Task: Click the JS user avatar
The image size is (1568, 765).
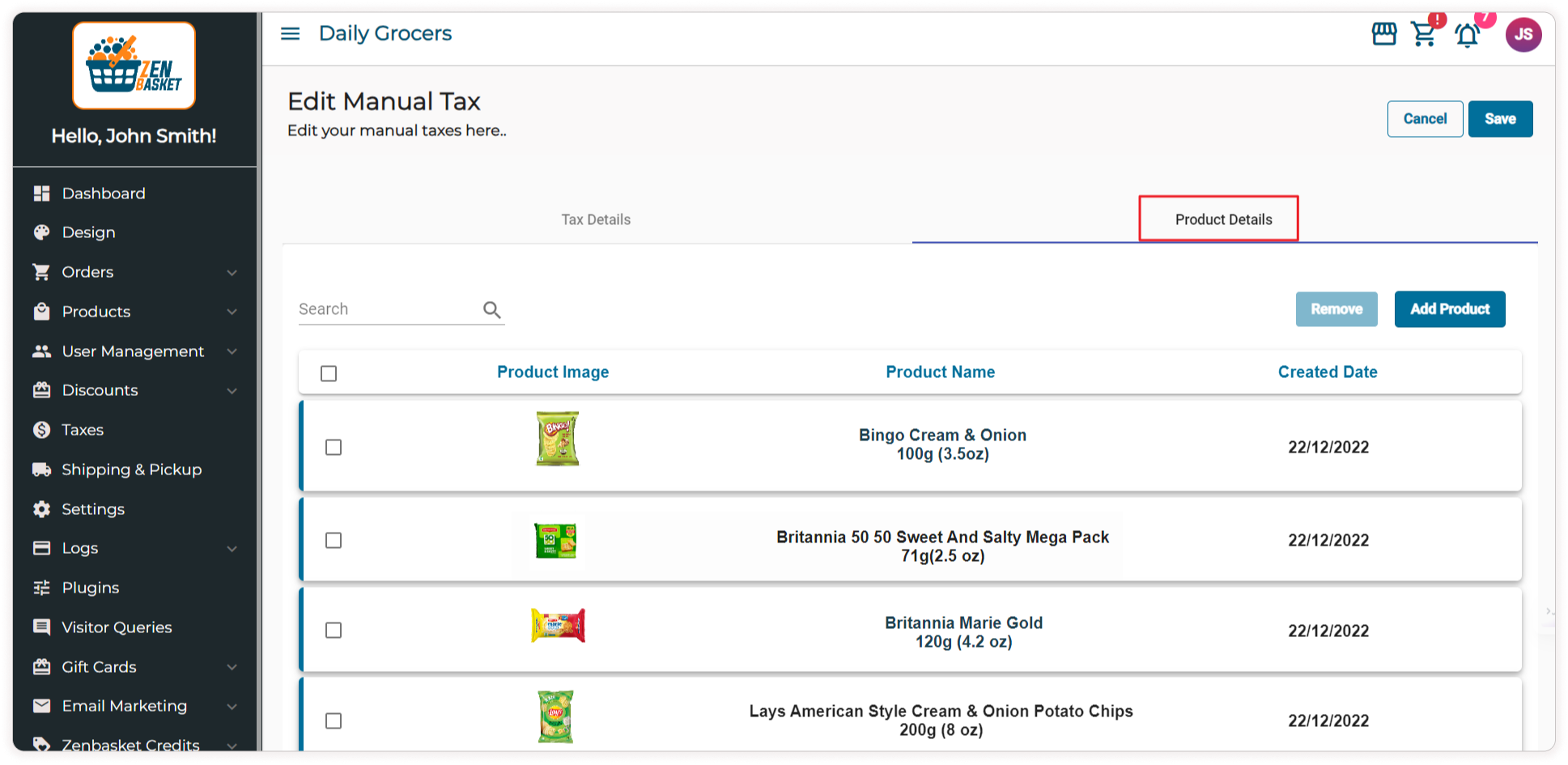Action: point(1523,34)
